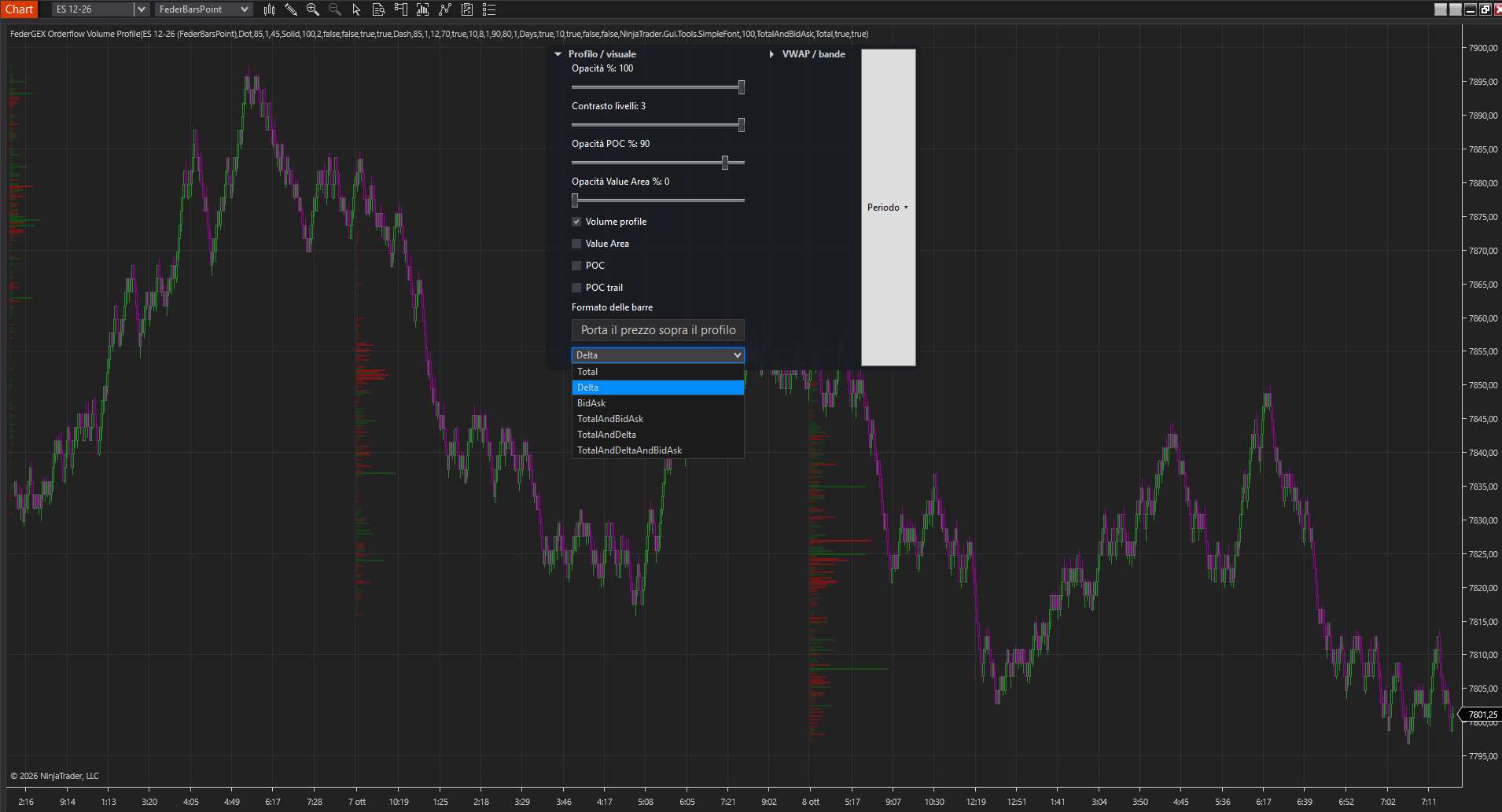Enable the Value Area checkbox
The width and height of the screenshot is (1502, 812).
(x=576, y=244)
